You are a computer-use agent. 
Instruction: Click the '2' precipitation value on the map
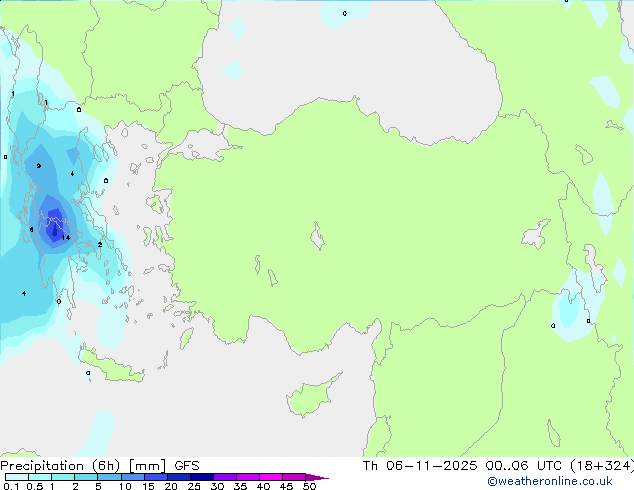(99, 245)
